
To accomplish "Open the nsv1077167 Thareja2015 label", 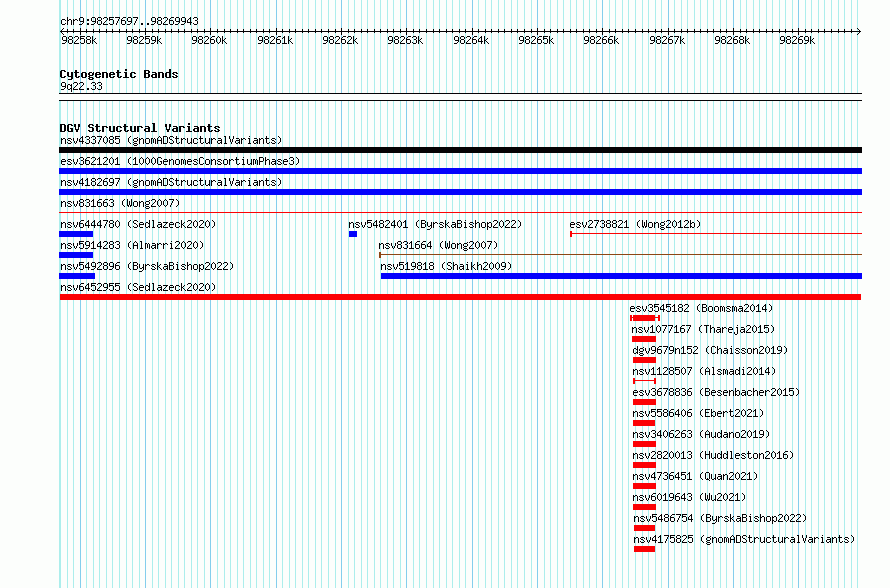I will coord(703,329).
